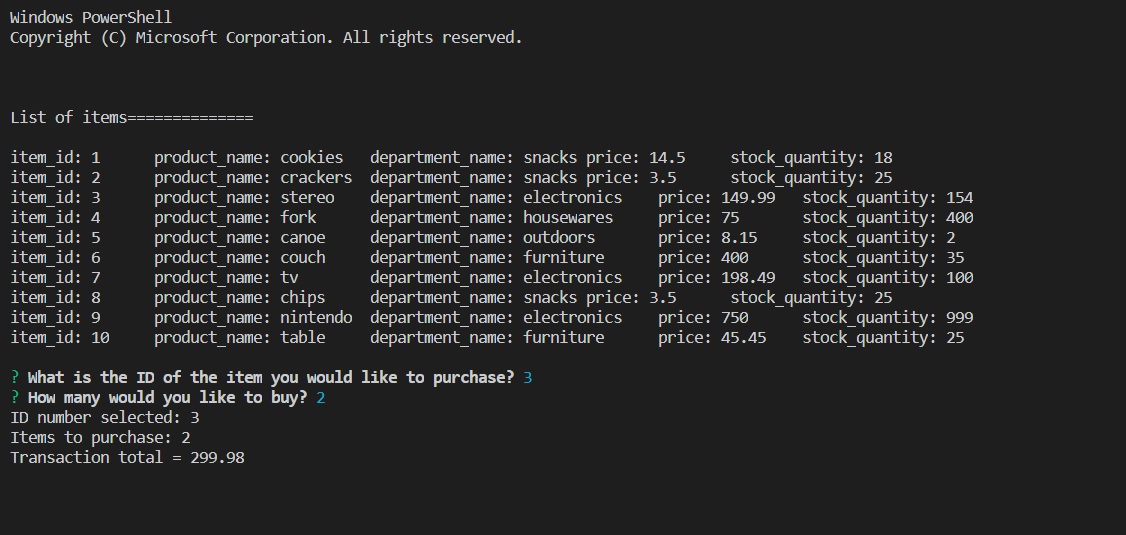This screenshot has height=535, width=1126.
Task: Click the Copyright Microsoft Corporation line
Action: (x=266, y=37)
